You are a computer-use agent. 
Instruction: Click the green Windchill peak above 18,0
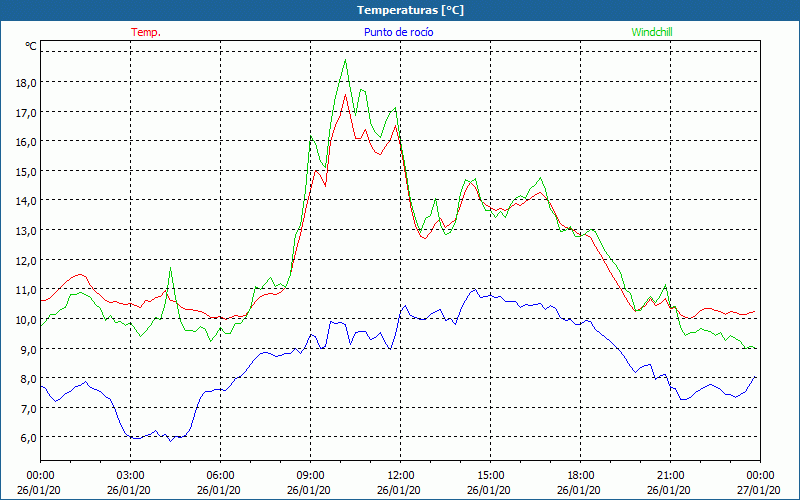coord(345,61)
